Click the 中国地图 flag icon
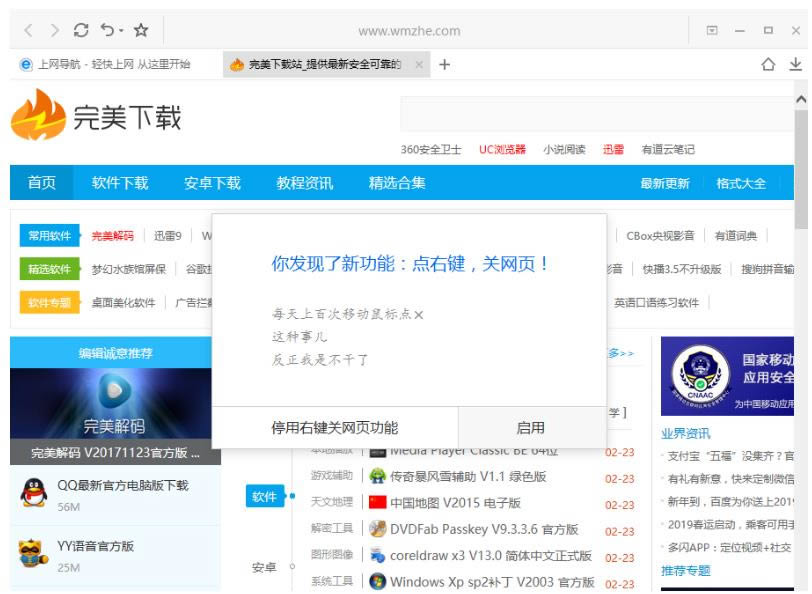The width and height of the screenshot is (812, 594). point(378,502)
